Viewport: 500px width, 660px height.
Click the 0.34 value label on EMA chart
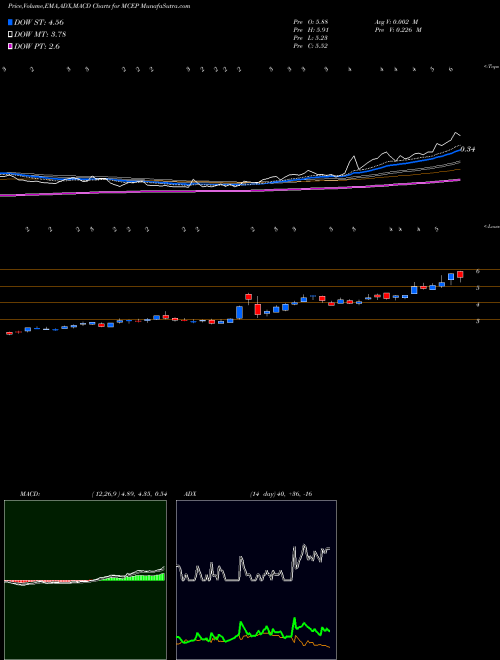[x=468, y=149]
